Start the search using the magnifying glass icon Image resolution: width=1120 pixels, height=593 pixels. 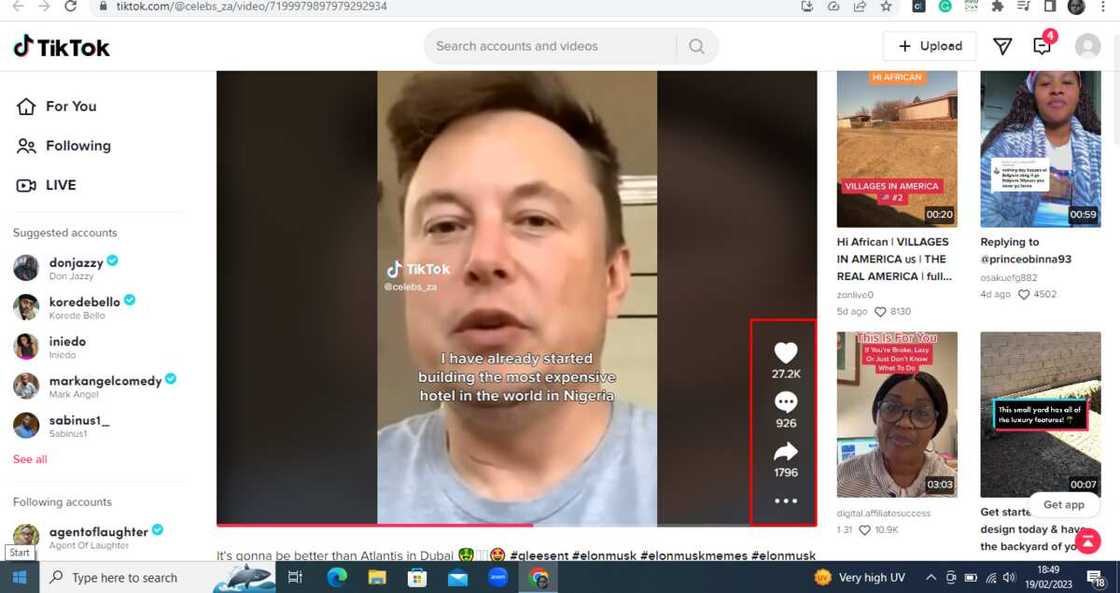pos(696,45)
